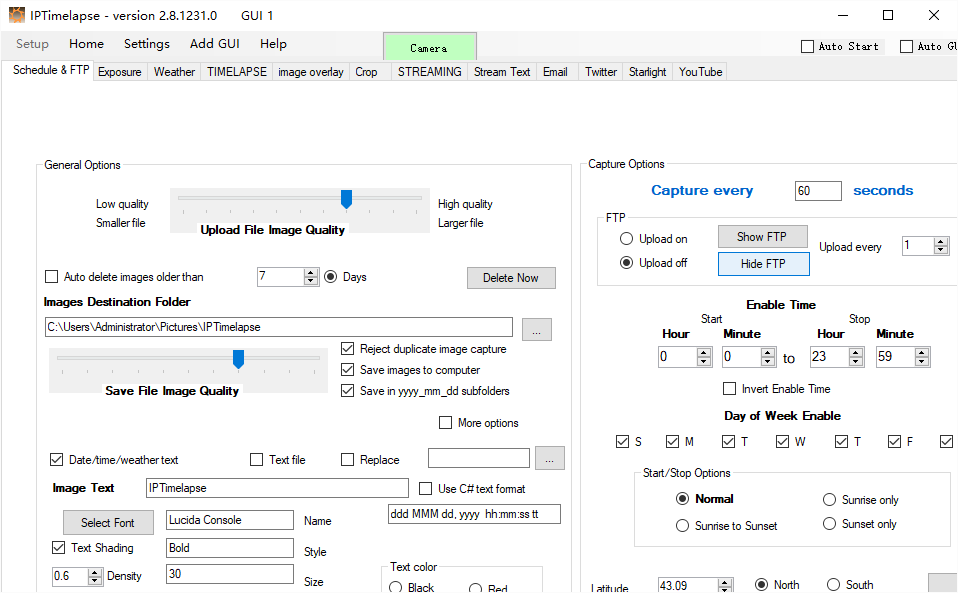Switch to the Weather tab

click(174, 72)
